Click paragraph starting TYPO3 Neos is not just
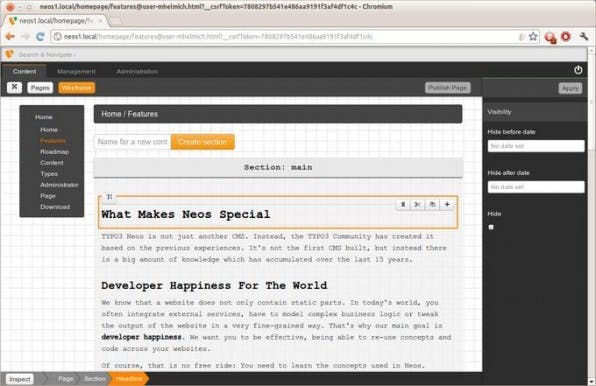 [x=274, y=248]
